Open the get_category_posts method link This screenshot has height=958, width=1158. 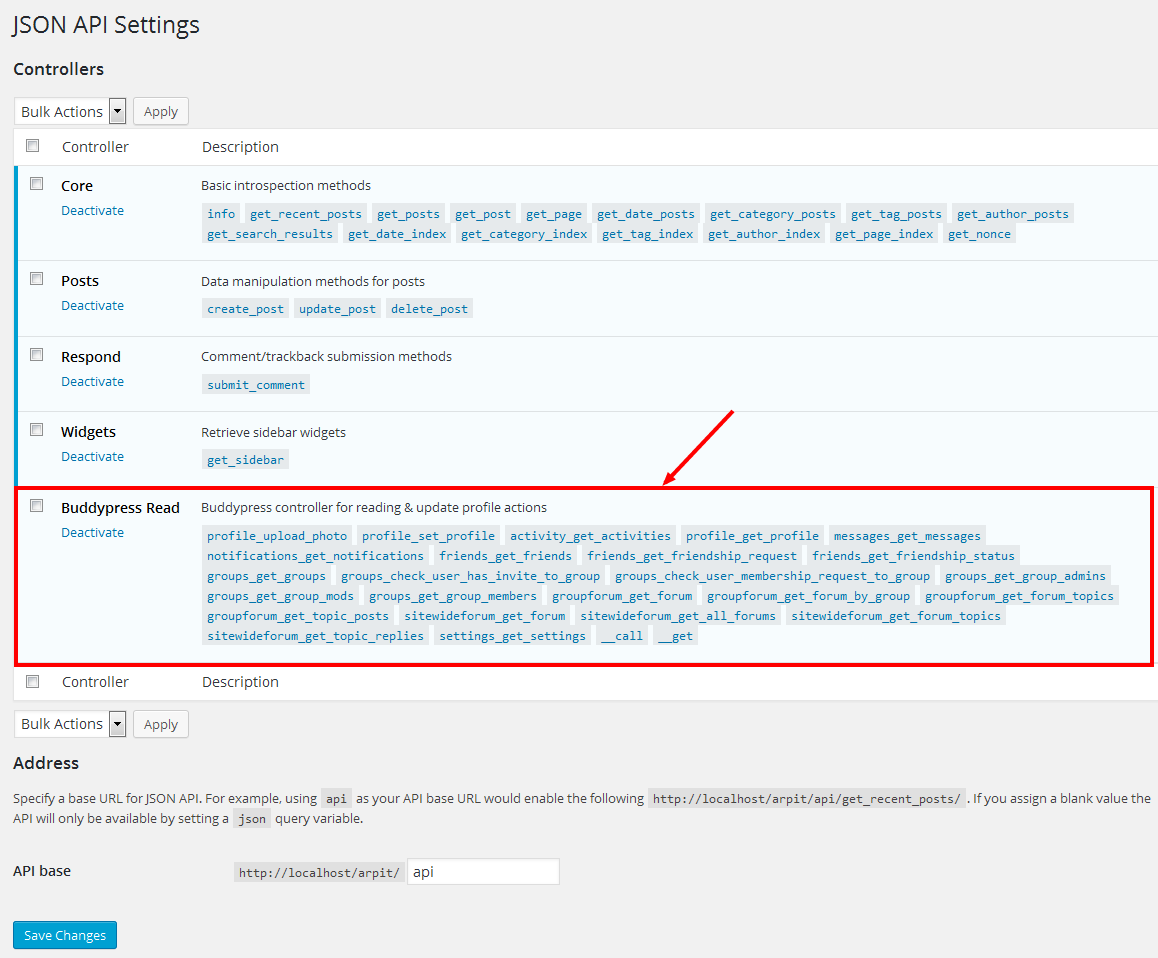(772, 214)
